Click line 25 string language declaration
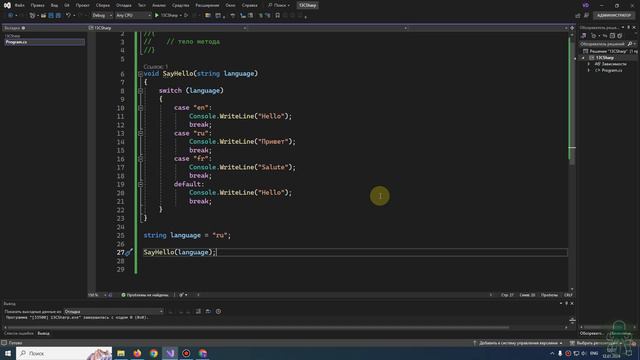 click(187, 236)
